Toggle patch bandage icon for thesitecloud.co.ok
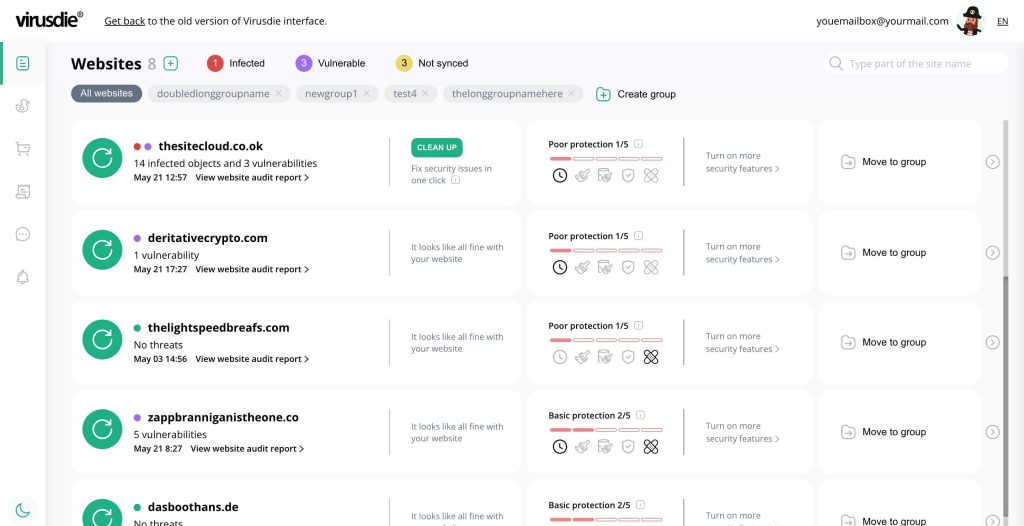 pos(651,175)
